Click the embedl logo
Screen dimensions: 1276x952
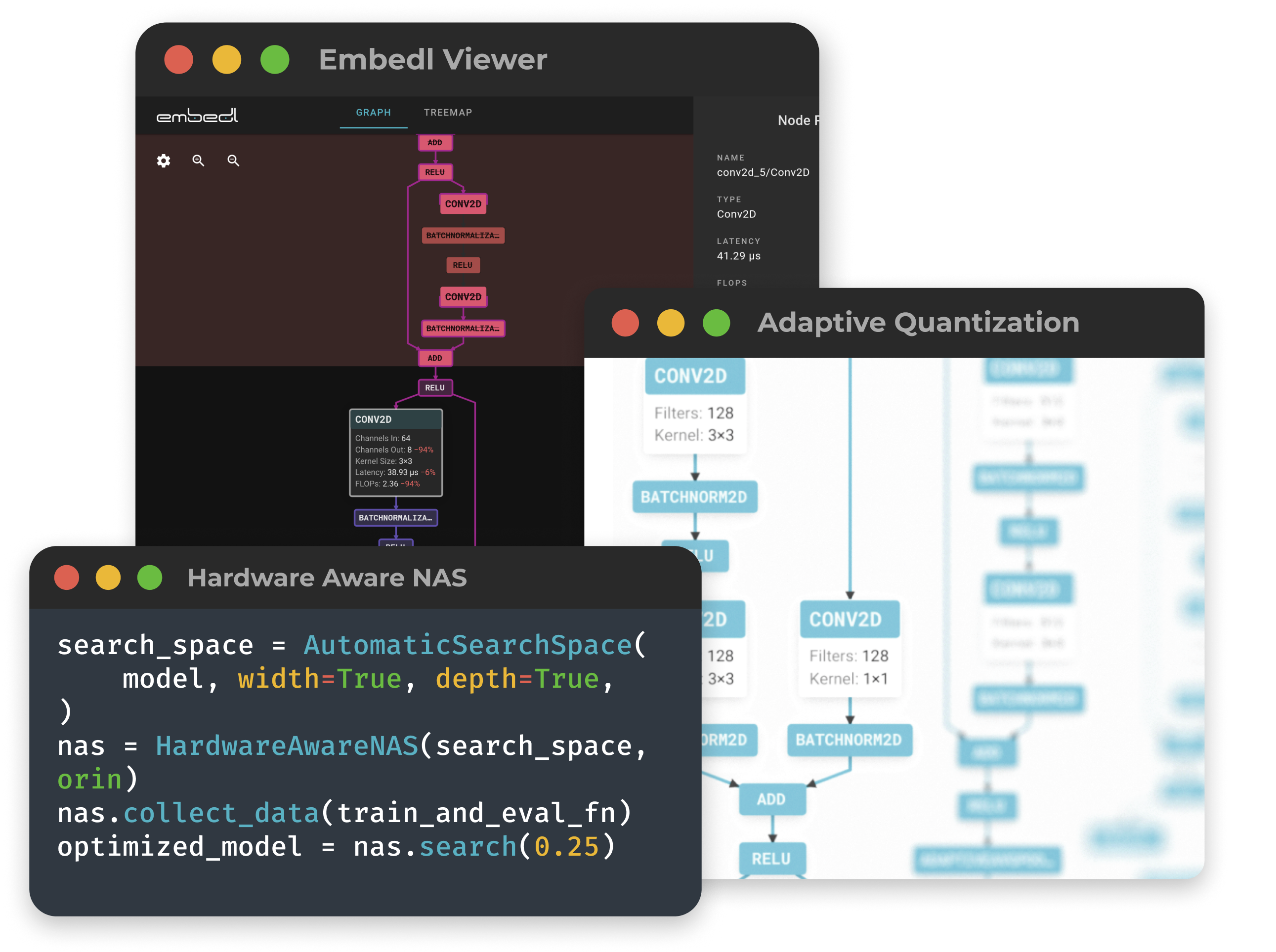[197, 115]
